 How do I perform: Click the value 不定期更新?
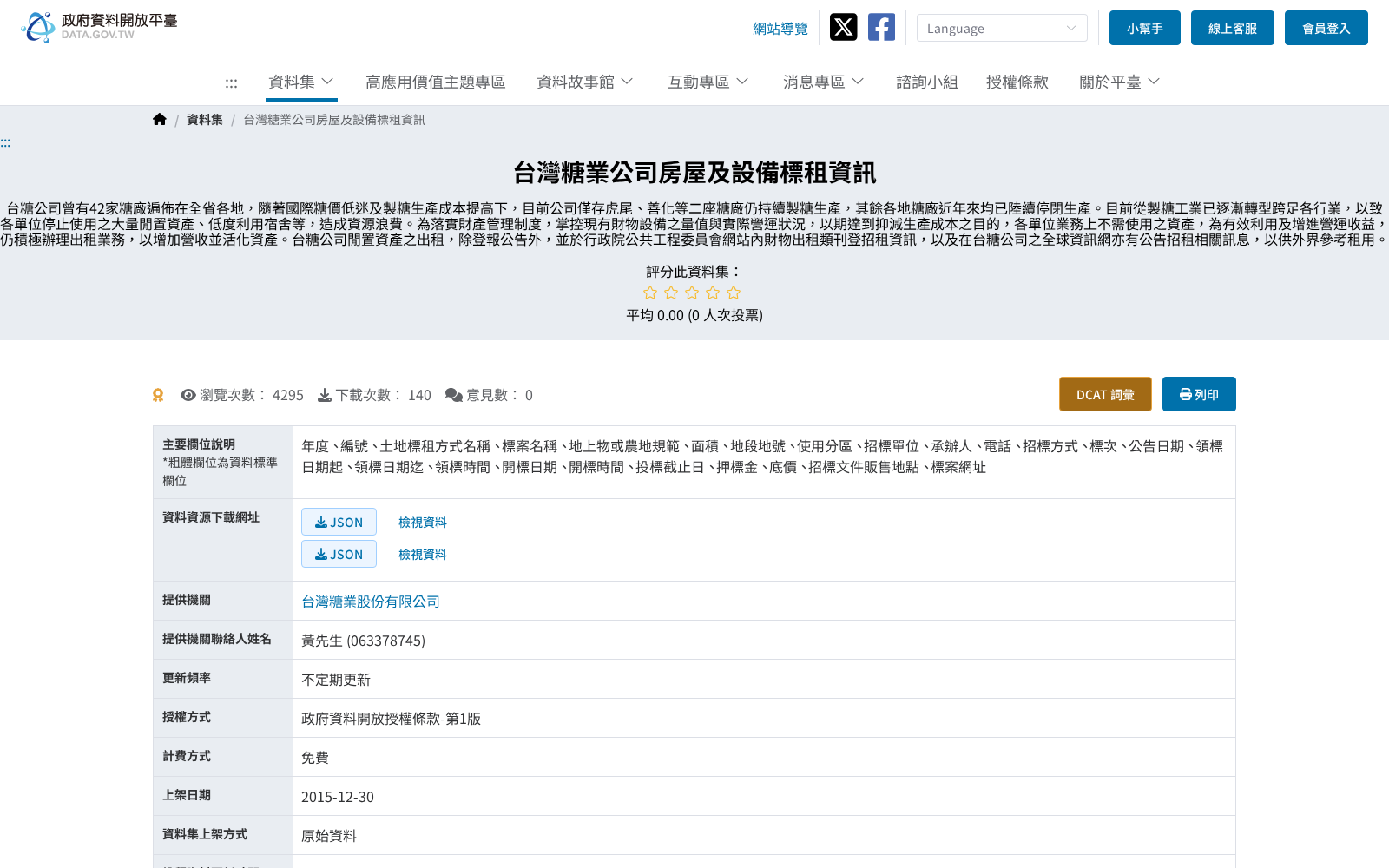[x=336, y=680]
